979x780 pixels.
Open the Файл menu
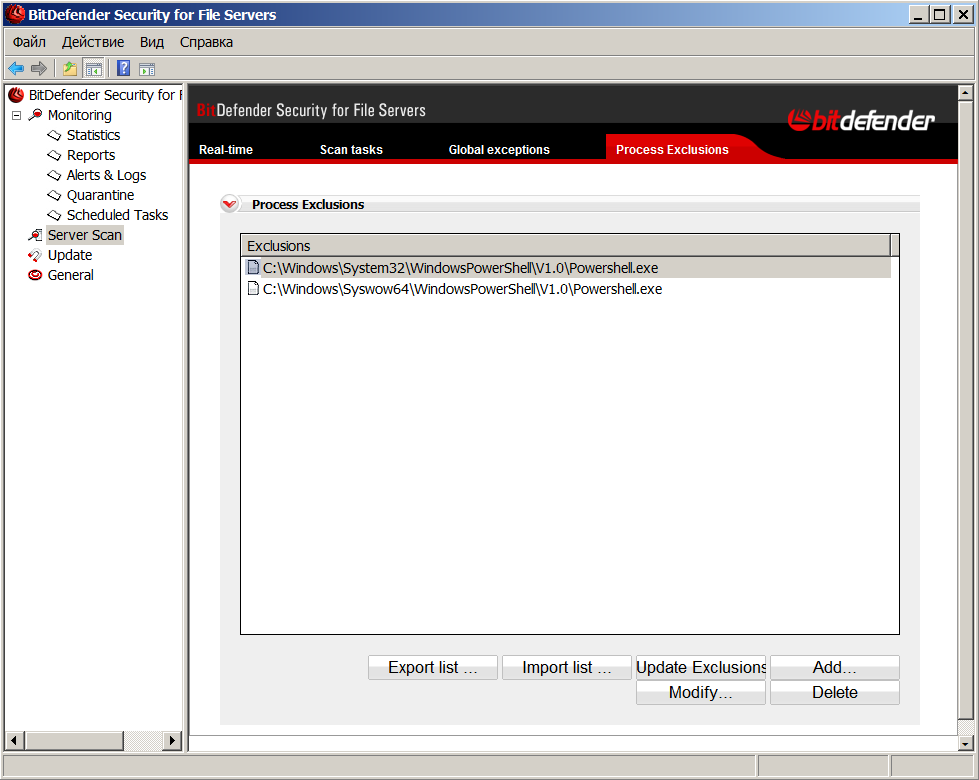(x=29, y=42)
